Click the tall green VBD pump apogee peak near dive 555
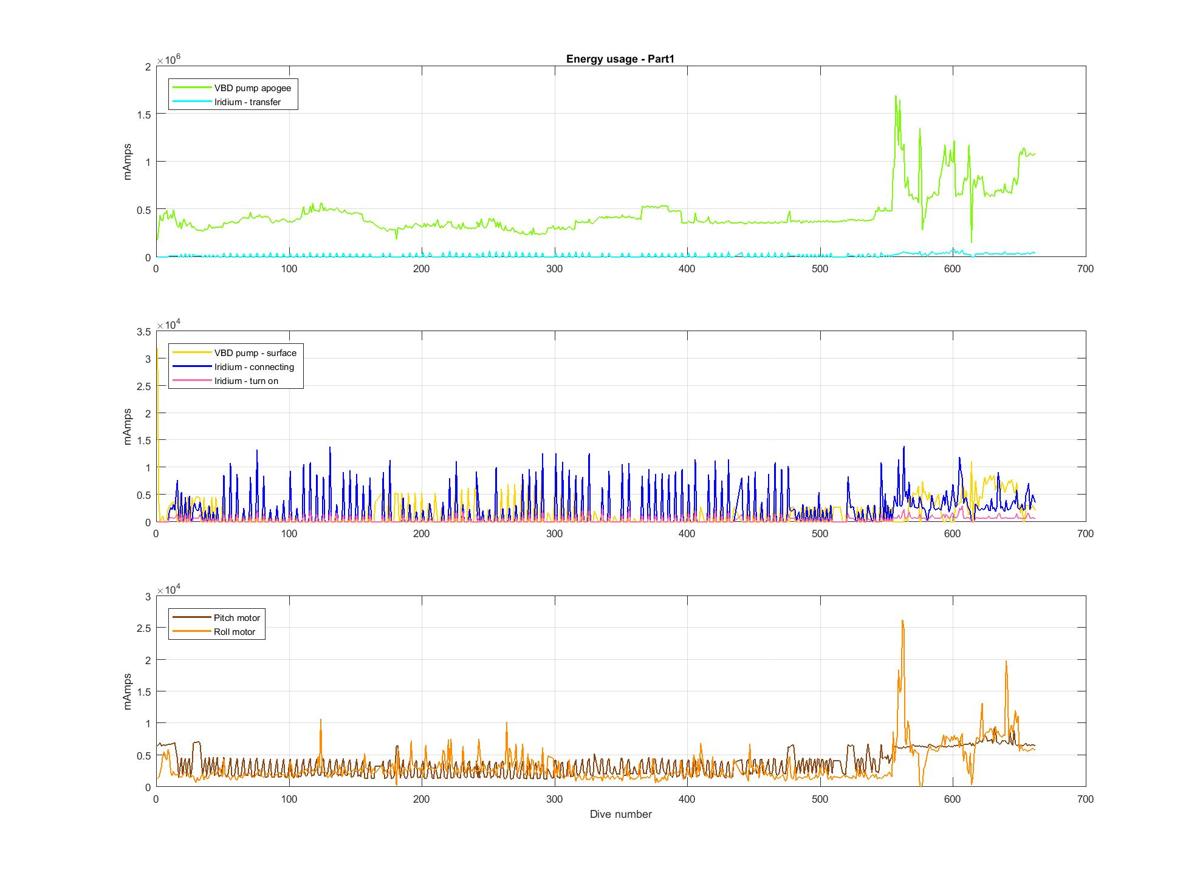1200x885 pixels. 895,98
